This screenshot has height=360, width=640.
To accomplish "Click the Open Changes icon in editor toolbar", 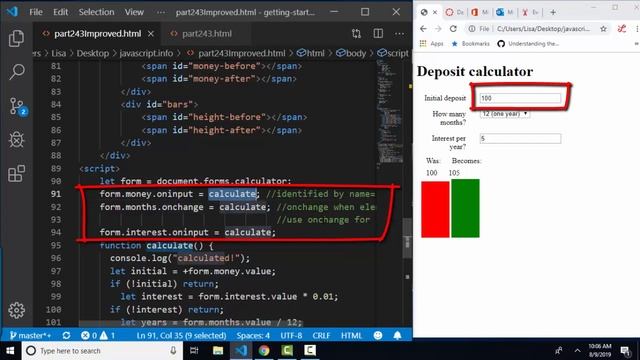I will click(x=356, y=33).
